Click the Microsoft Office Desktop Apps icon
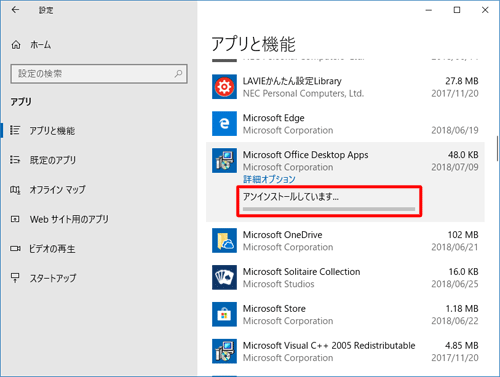500x377 pixels. (224, 161)
